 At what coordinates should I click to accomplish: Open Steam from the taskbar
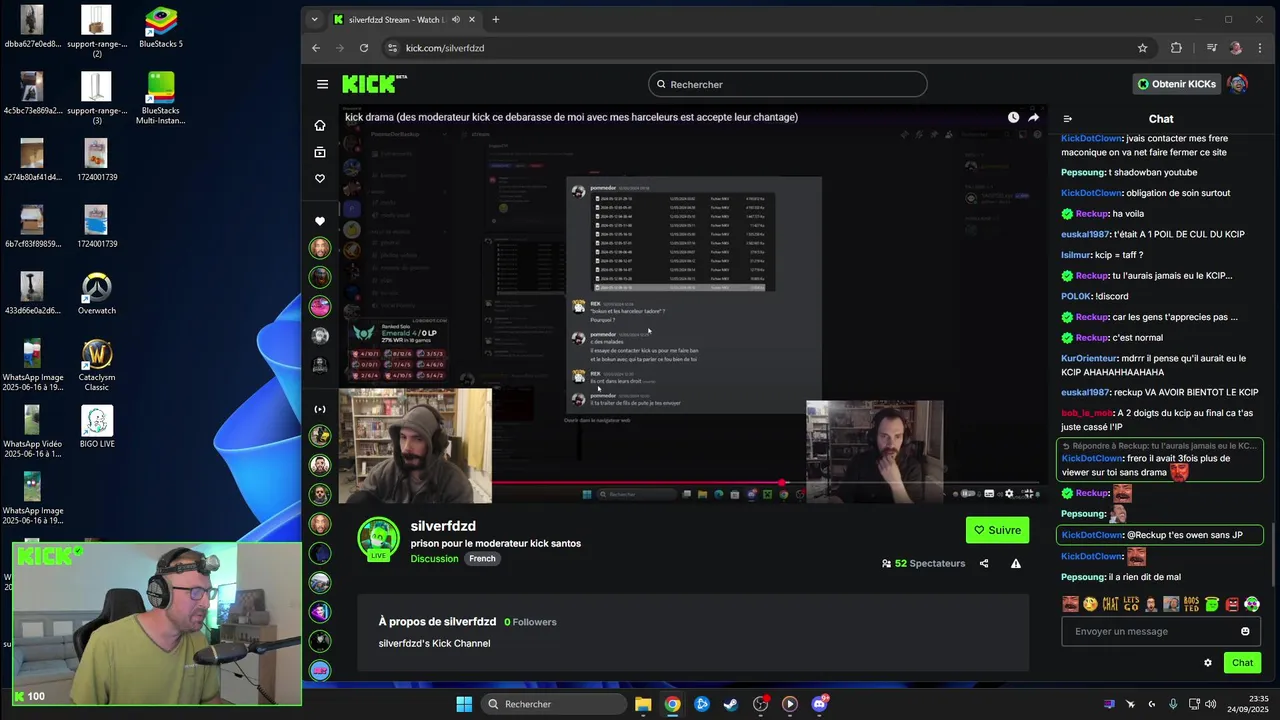click(x=731, y=704)
